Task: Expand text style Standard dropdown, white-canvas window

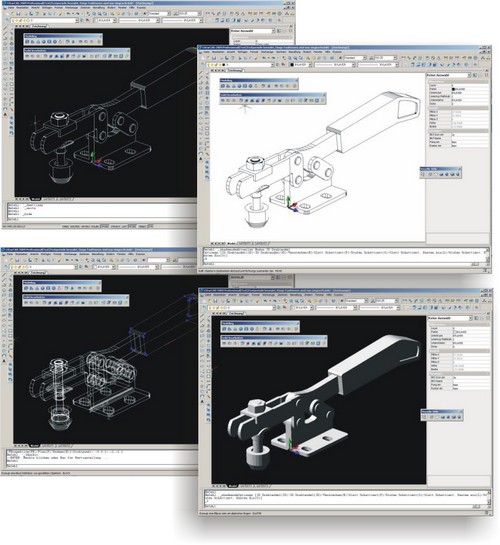Action: (x=365, y=58)
